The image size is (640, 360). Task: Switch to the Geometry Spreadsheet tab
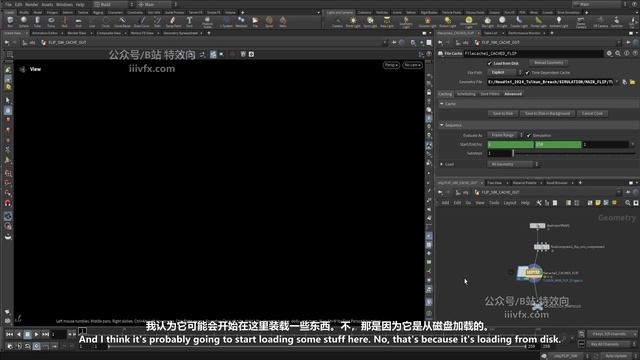(x=180, y=33)
